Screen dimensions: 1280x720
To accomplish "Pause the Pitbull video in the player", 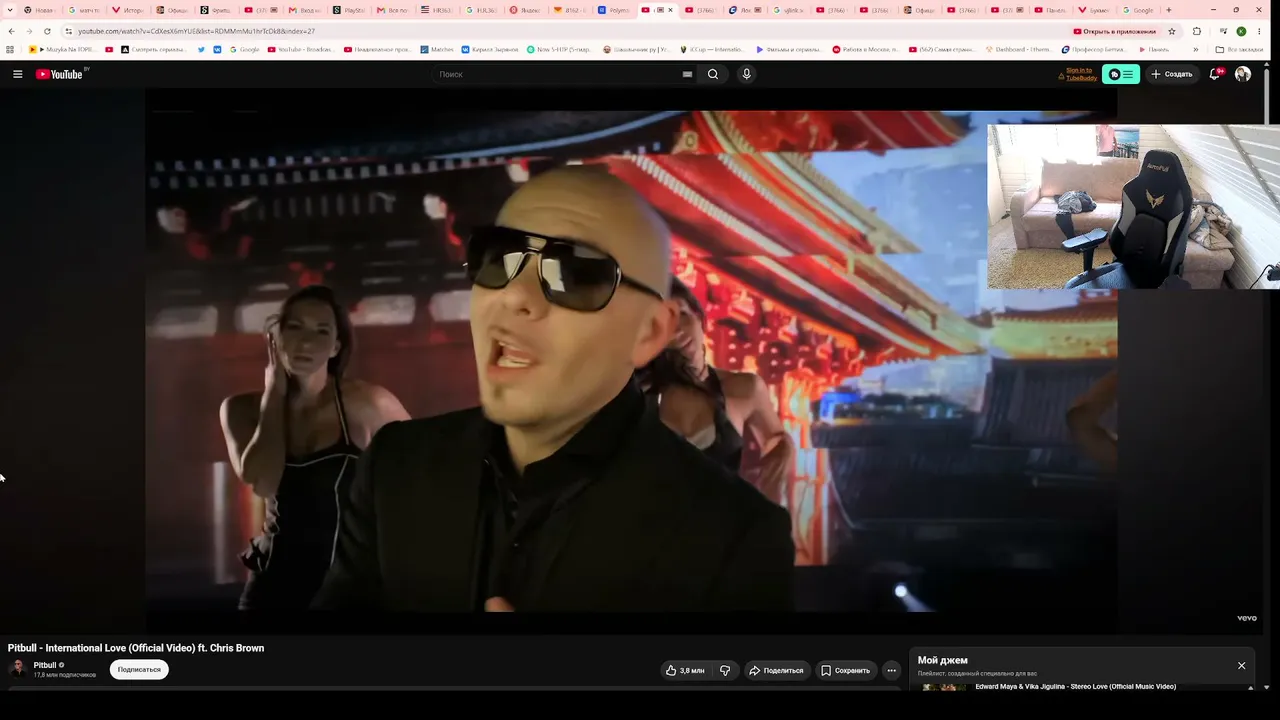I will click(631, 360).
